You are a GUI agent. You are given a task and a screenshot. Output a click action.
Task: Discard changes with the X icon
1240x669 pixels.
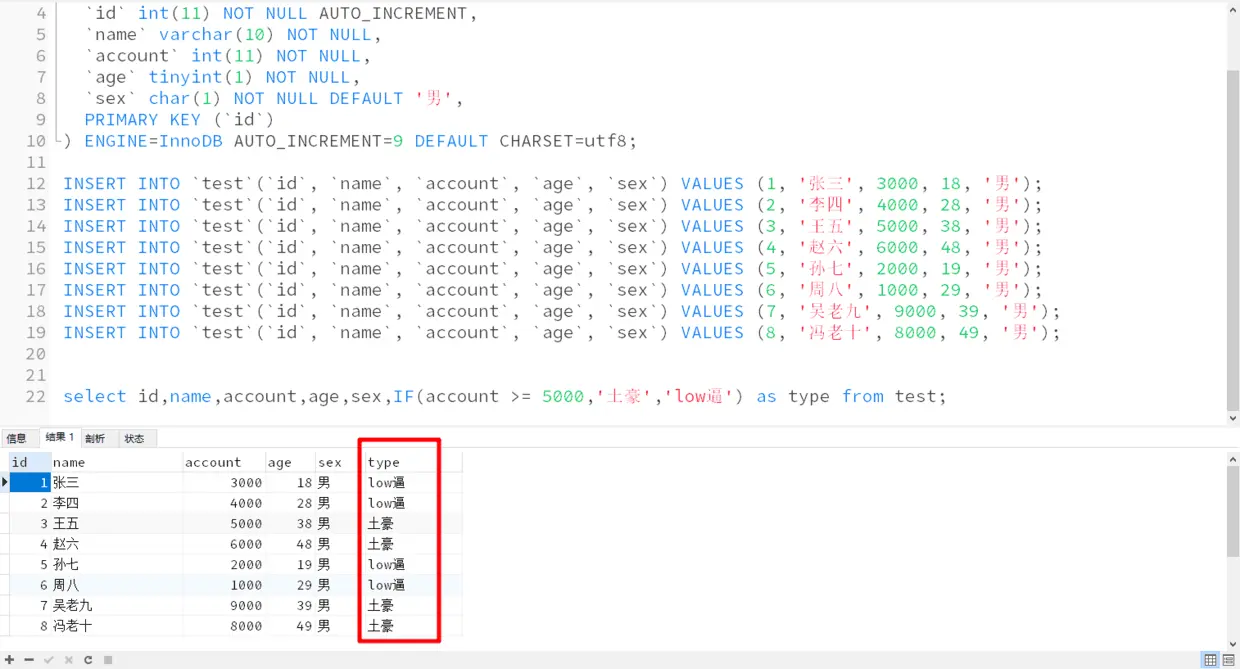69,660
